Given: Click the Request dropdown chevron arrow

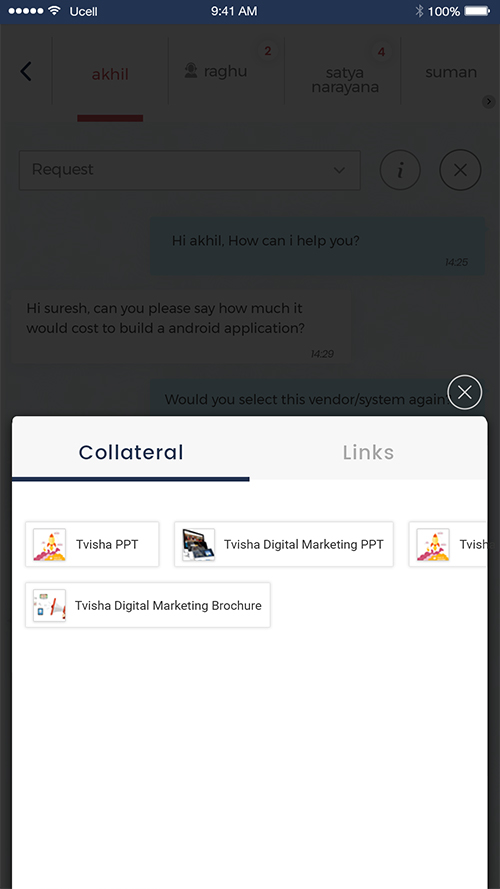Looking at the screenshot, I should [340, 170].
